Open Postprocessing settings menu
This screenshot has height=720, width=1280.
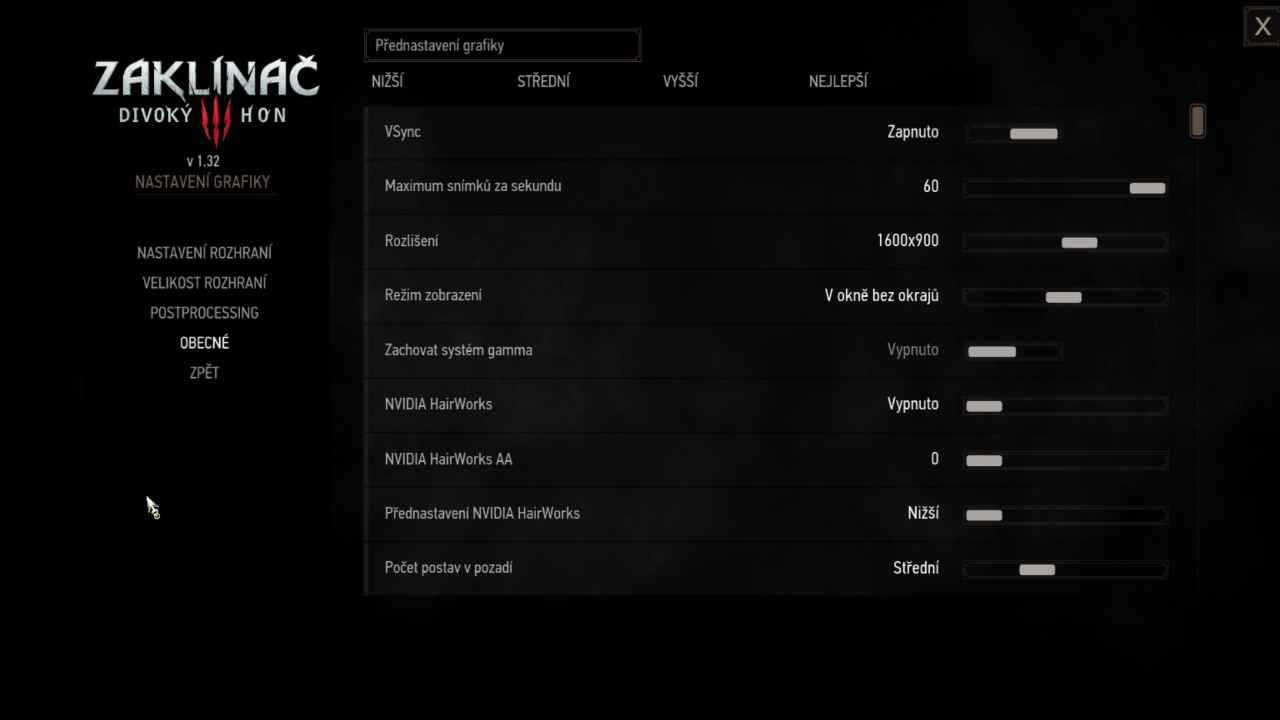tap(204, 313)
